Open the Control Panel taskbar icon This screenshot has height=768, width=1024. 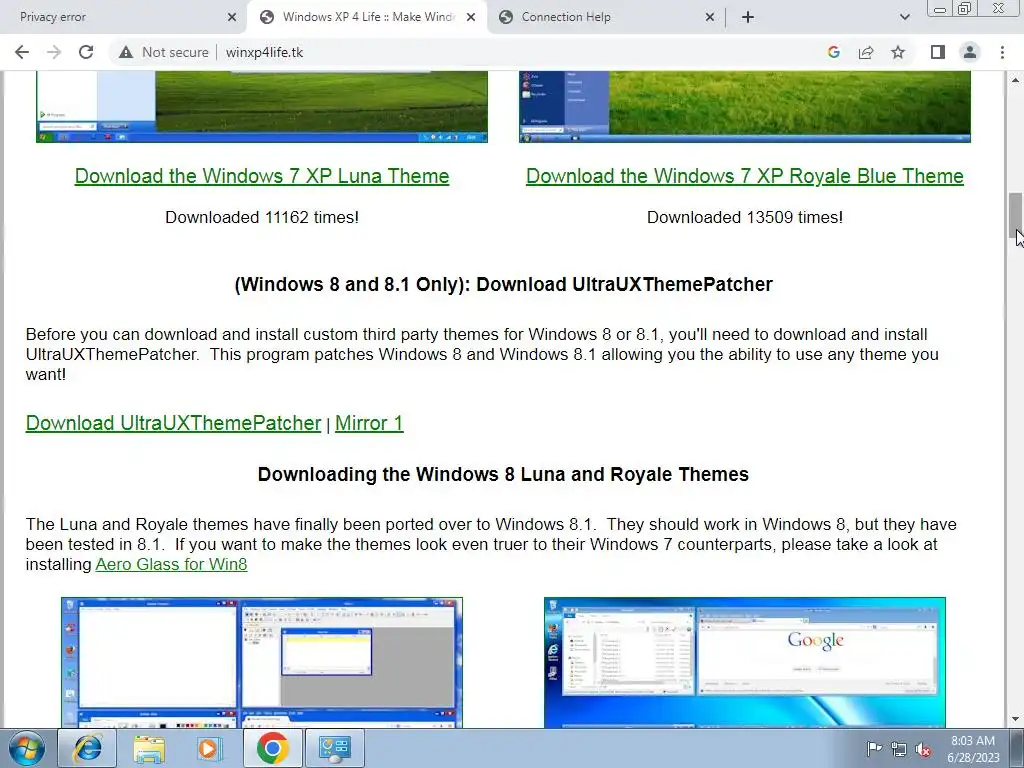334,748
